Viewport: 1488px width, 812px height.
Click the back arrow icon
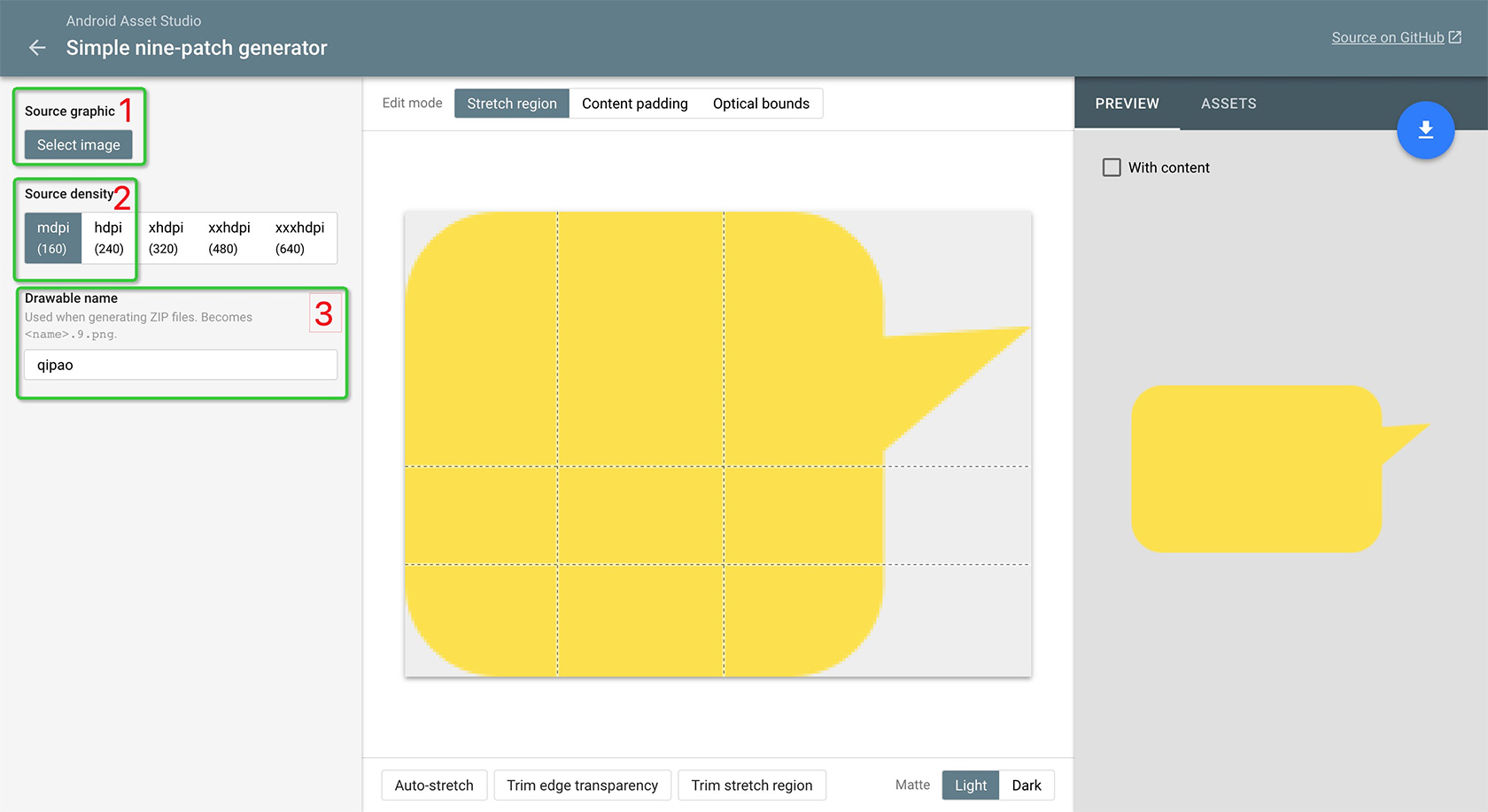pyautogui.click(x=37, y=48)
